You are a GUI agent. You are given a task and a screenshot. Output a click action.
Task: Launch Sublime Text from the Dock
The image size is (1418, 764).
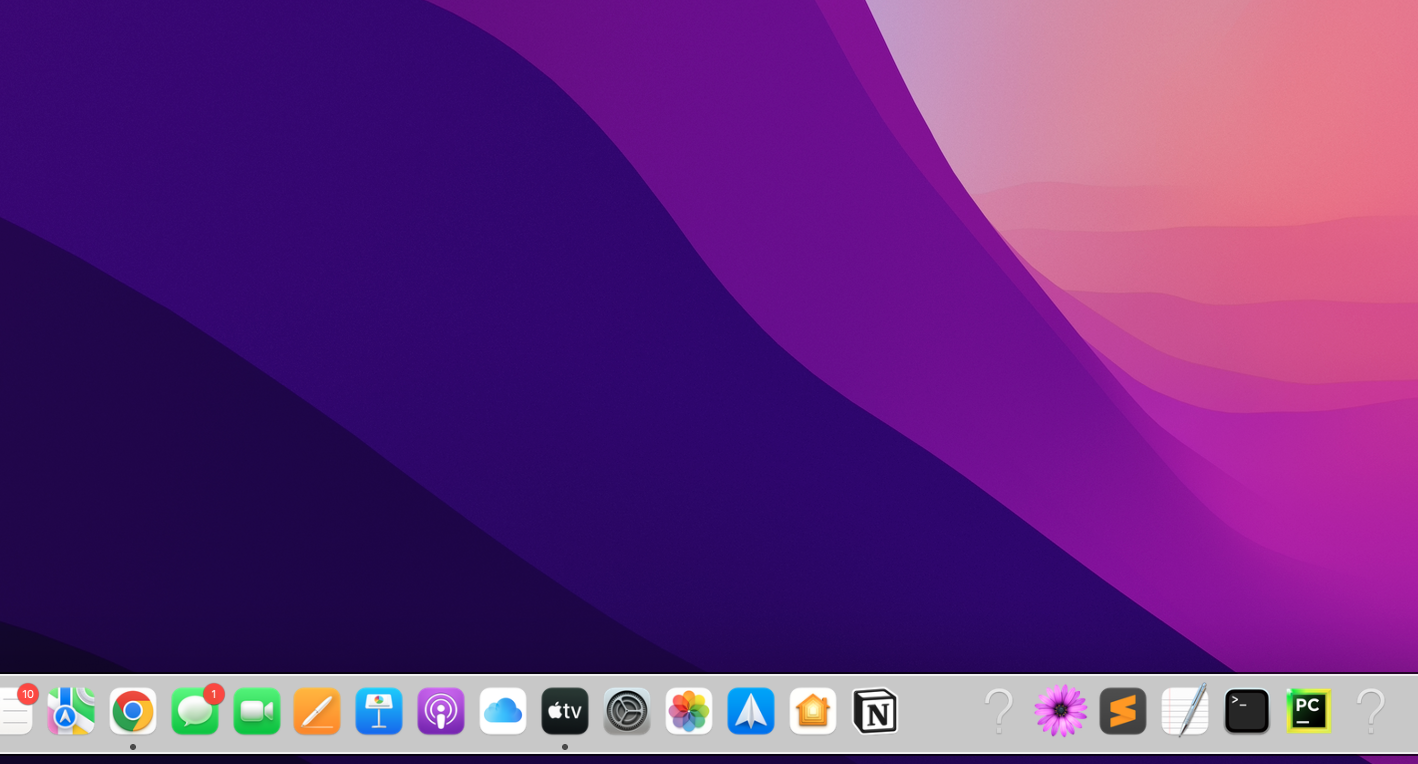pyautogui.click(x=1123, y=711)
